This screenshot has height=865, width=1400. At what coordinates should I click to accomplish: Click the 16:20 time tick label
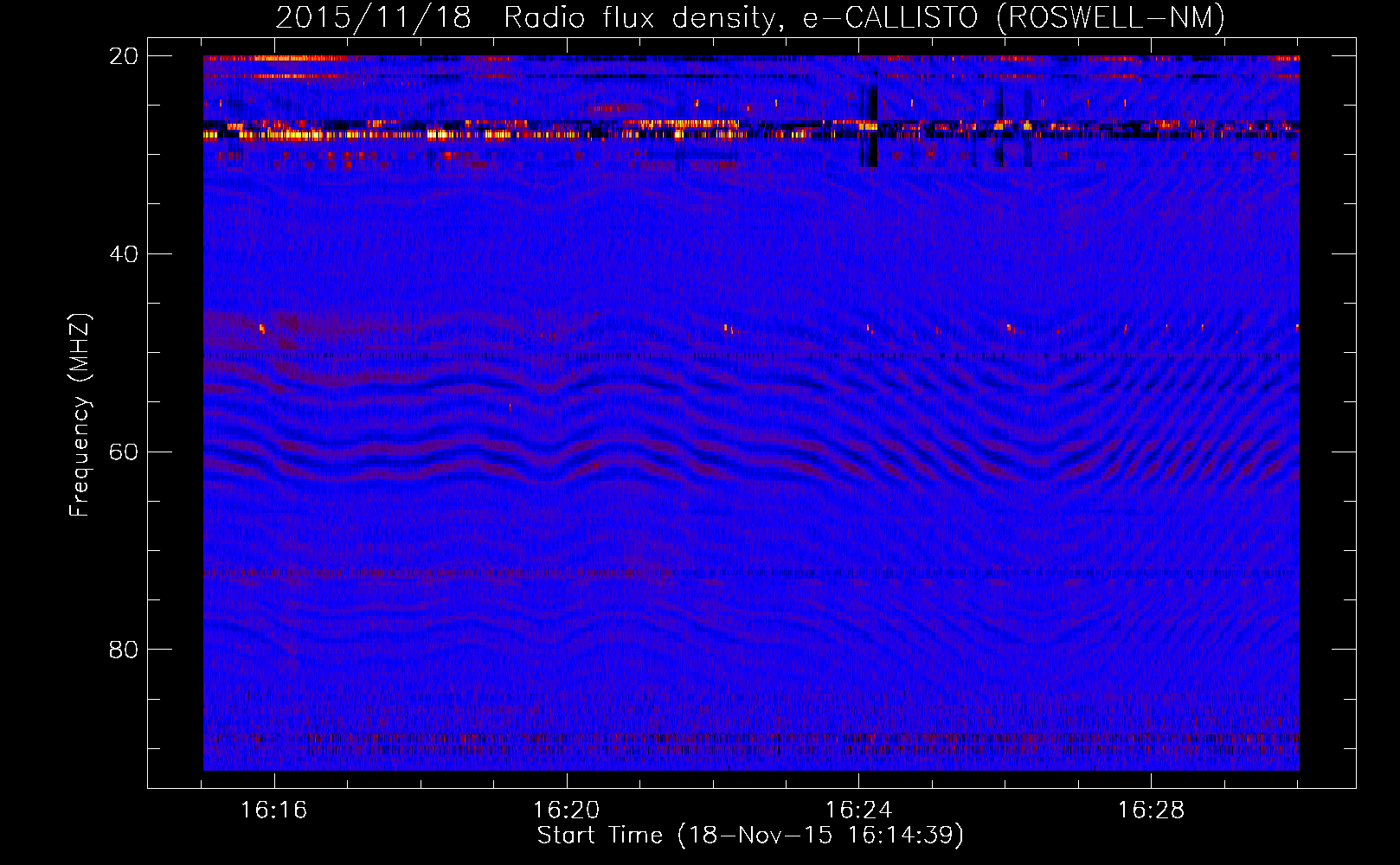567,811
